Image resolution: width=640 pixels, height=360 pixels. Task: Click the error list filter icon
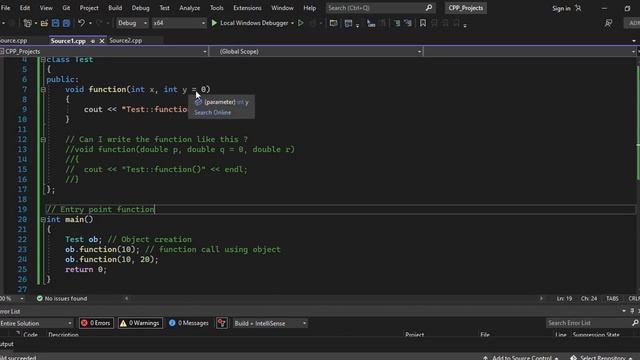click(x=222, y=323)
